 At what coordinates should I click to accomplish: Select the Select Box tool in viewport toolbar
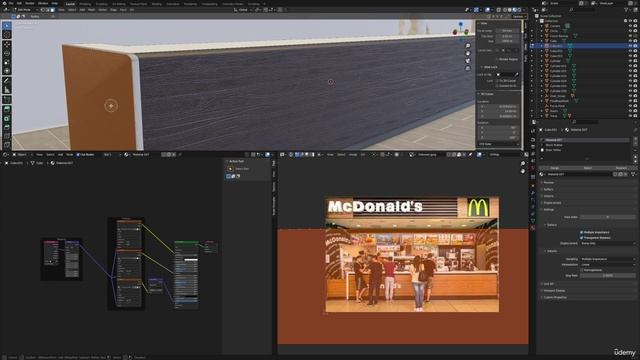pos(7,26)
